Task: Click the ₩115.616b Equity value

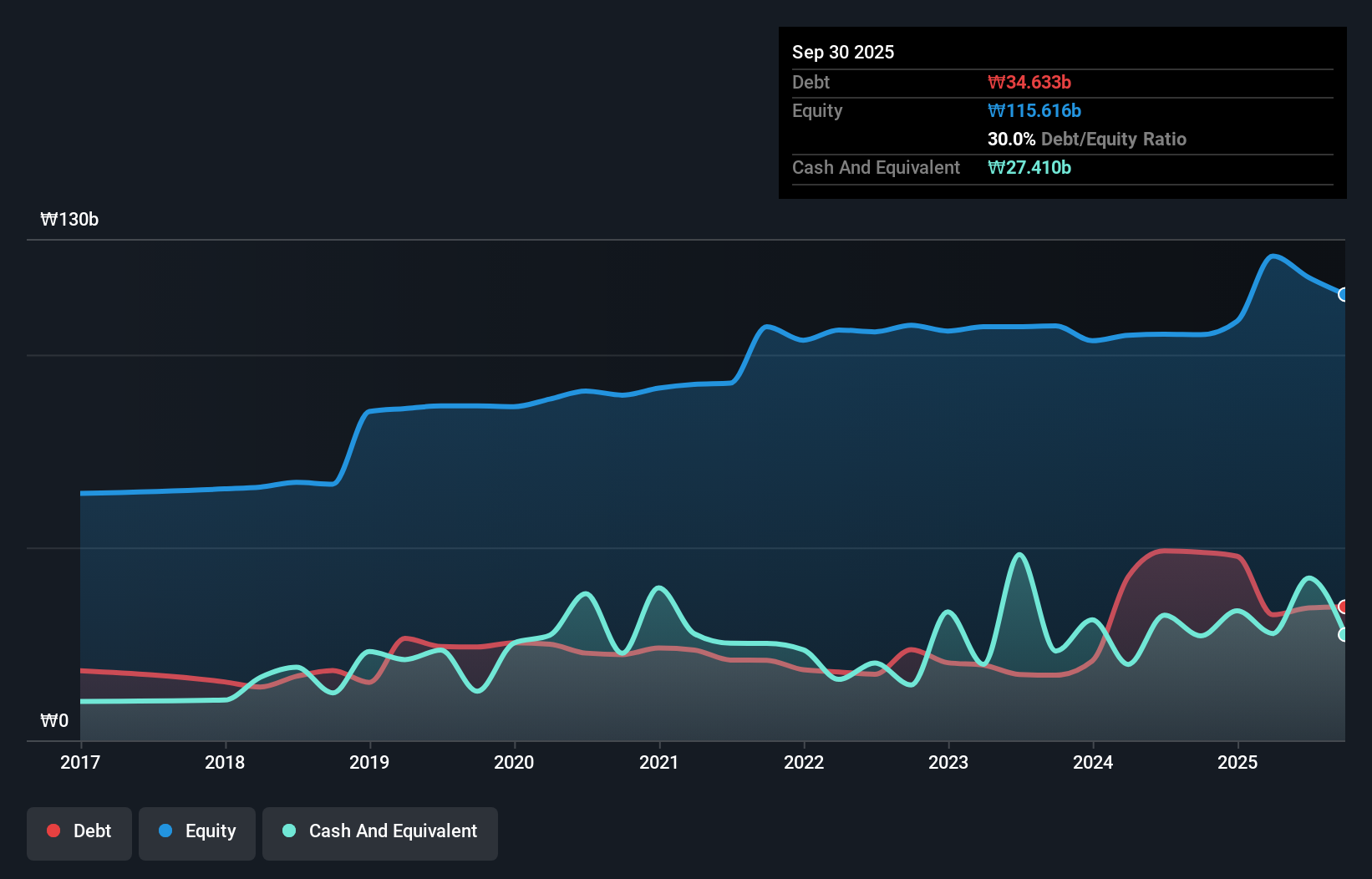Action: pos(1034,110)
